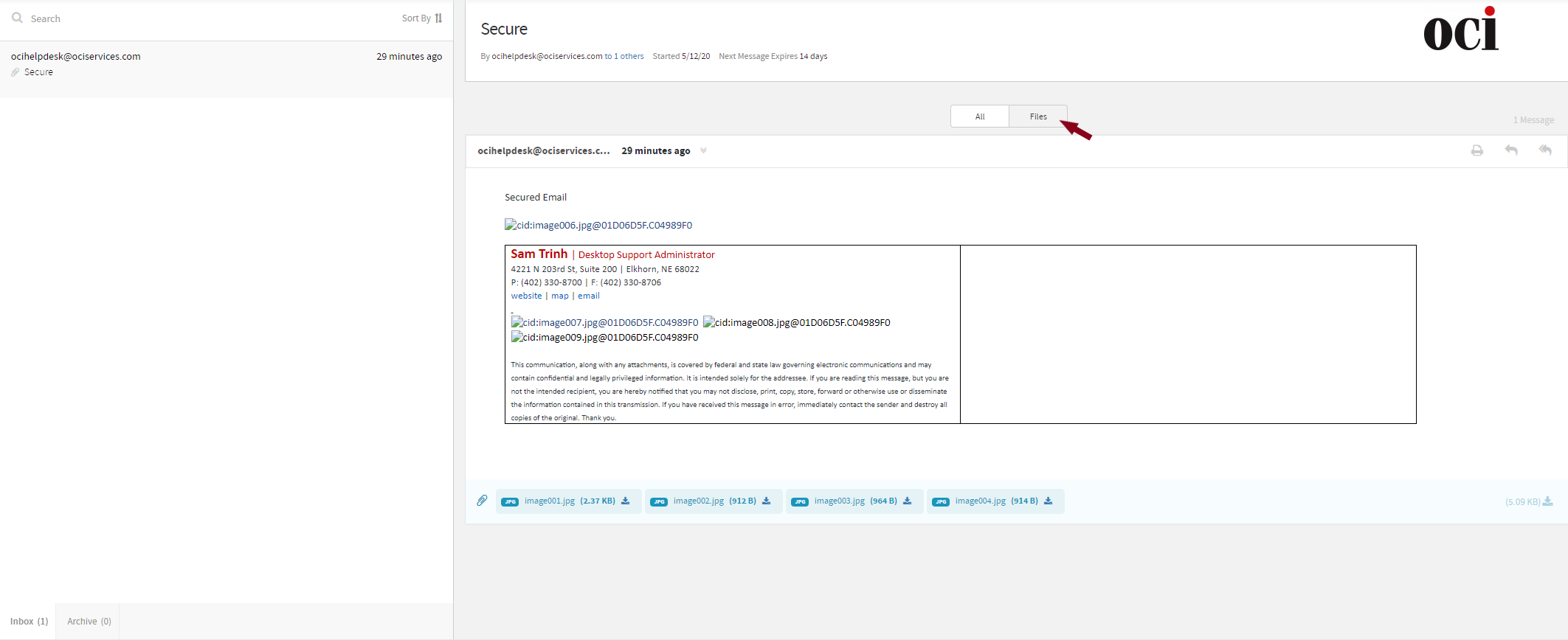Open the Archive folder tab

coord(89,622)
